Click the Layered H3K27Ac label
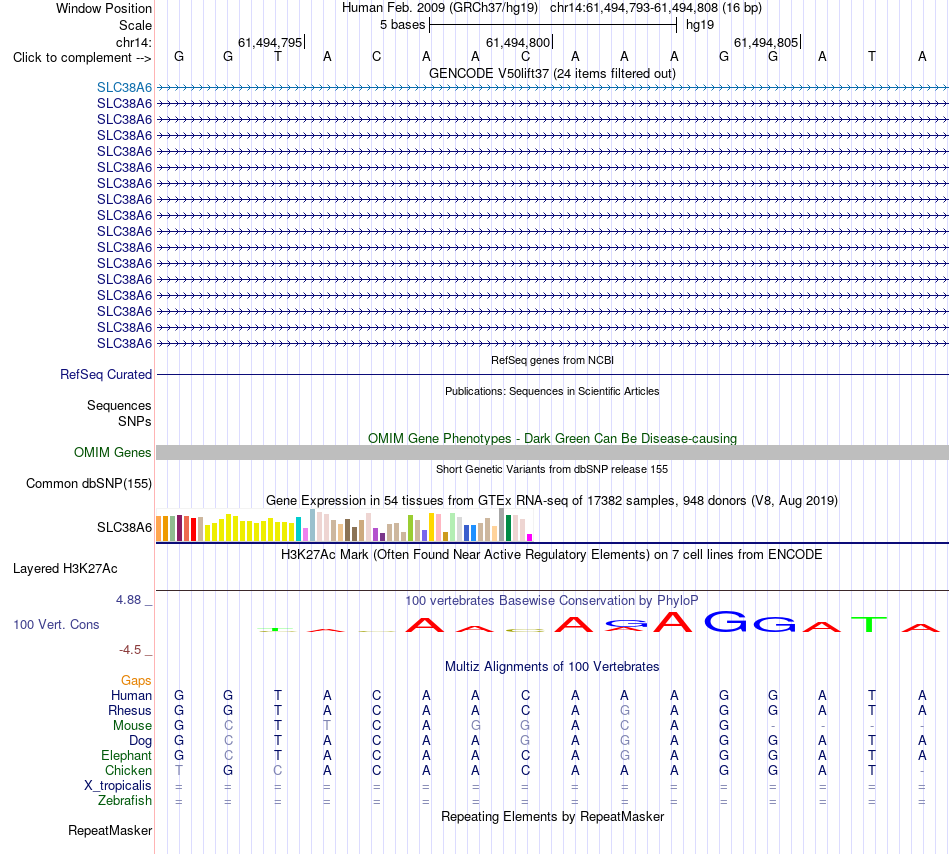 tap(65, 569)
